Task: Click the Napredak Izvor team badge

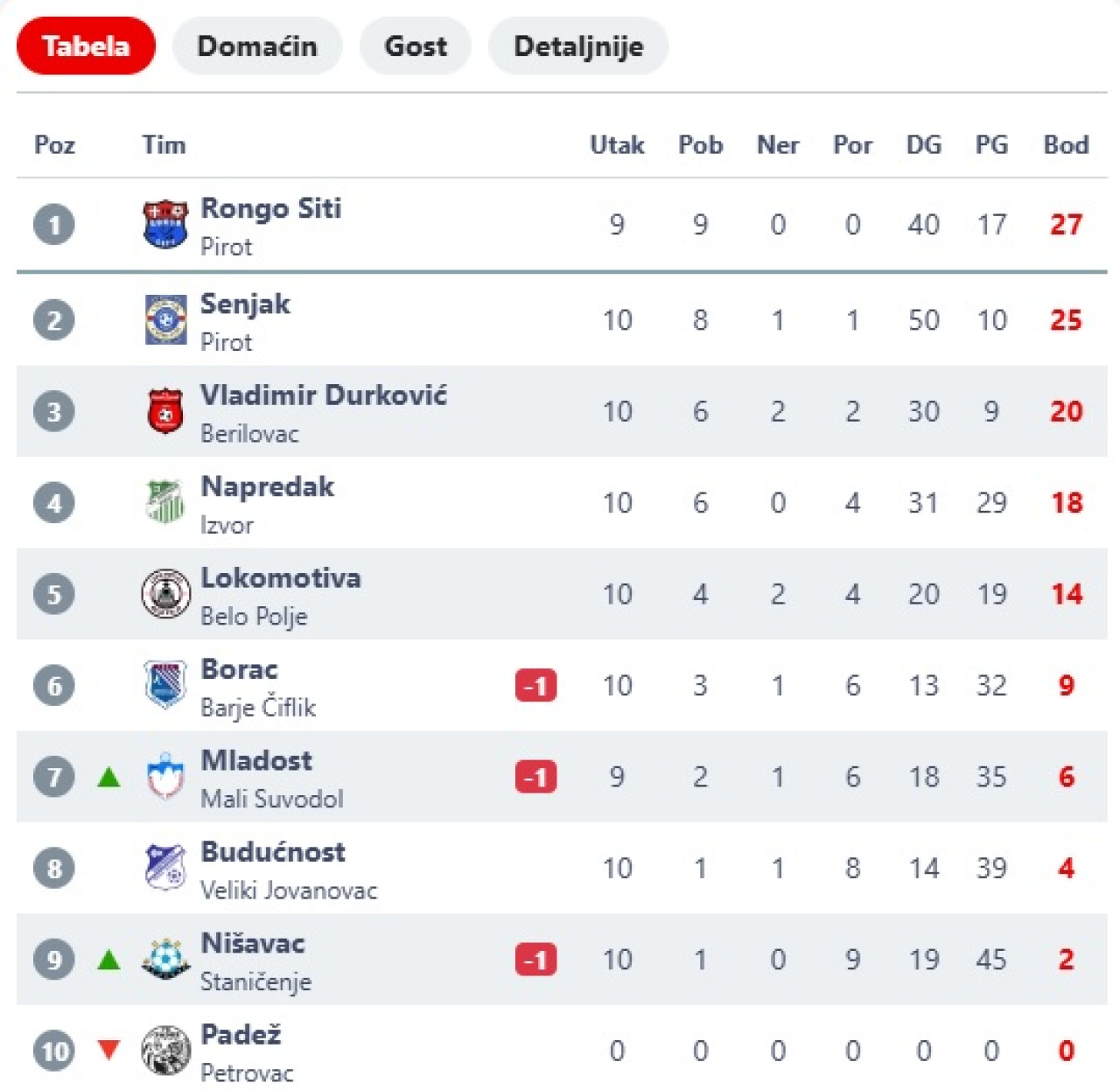Action: (165, 502)
